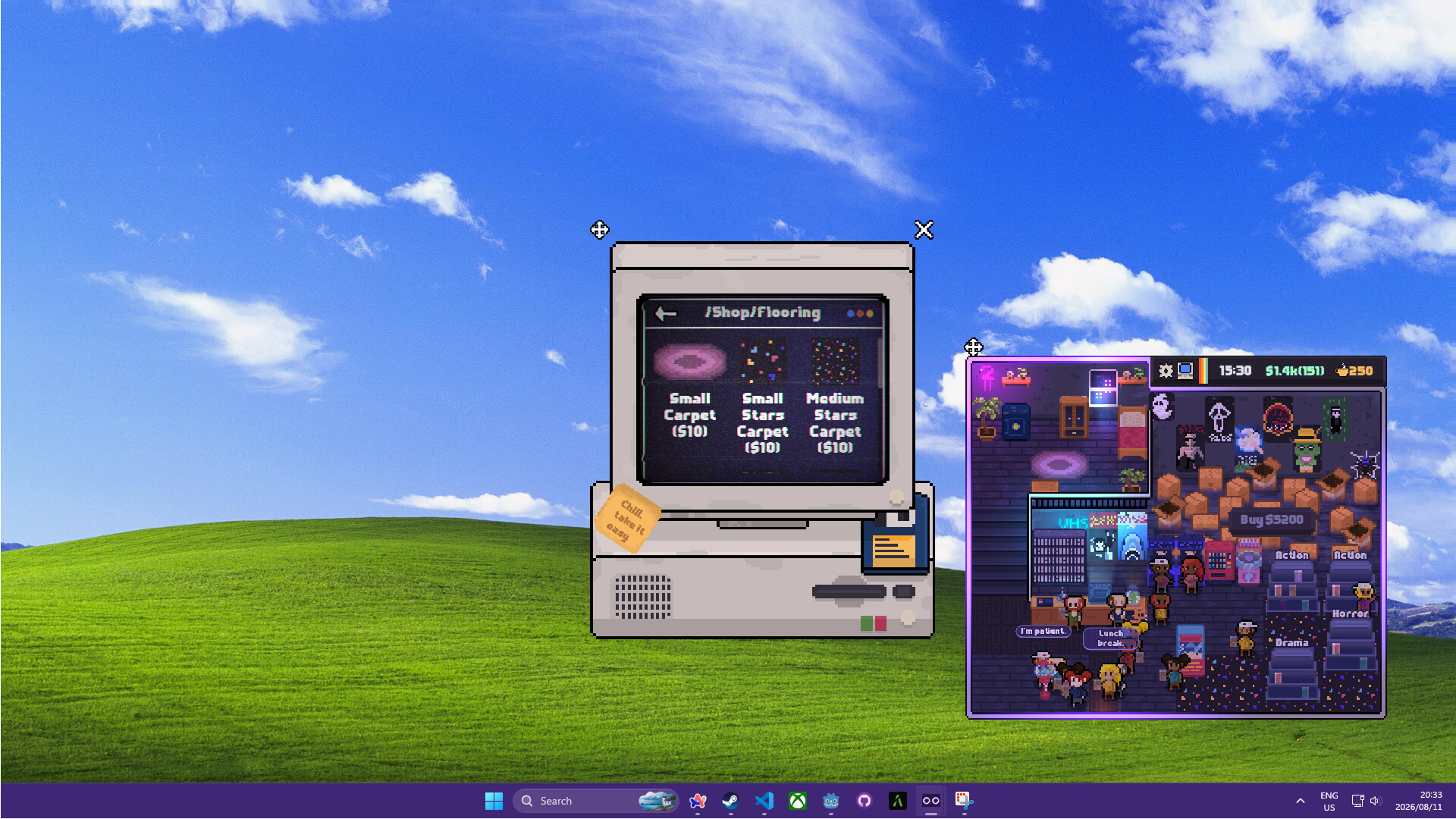1456x819 pixels.
Task: Click the "Small Carpet ($10)" label
Action: click(689, 415)
